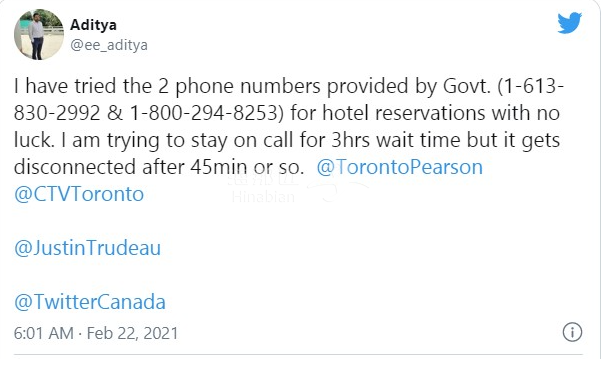Follow the @CTVToronto mention link
This screenshot has height=366, width=601.
pyautogui.click(x=79, y=194)
